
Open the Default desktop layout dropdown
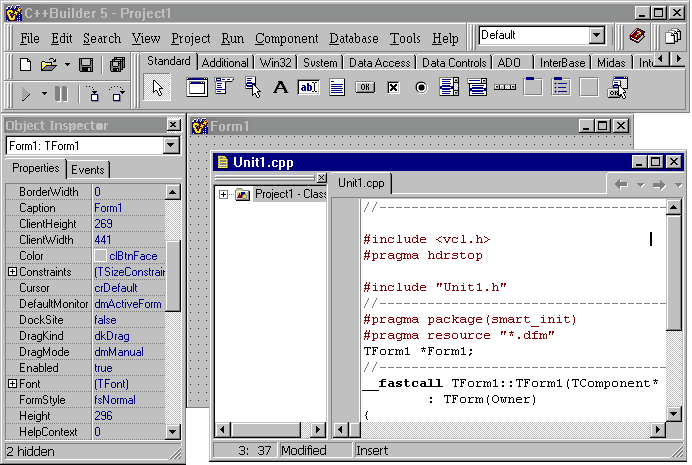[597, 36]
